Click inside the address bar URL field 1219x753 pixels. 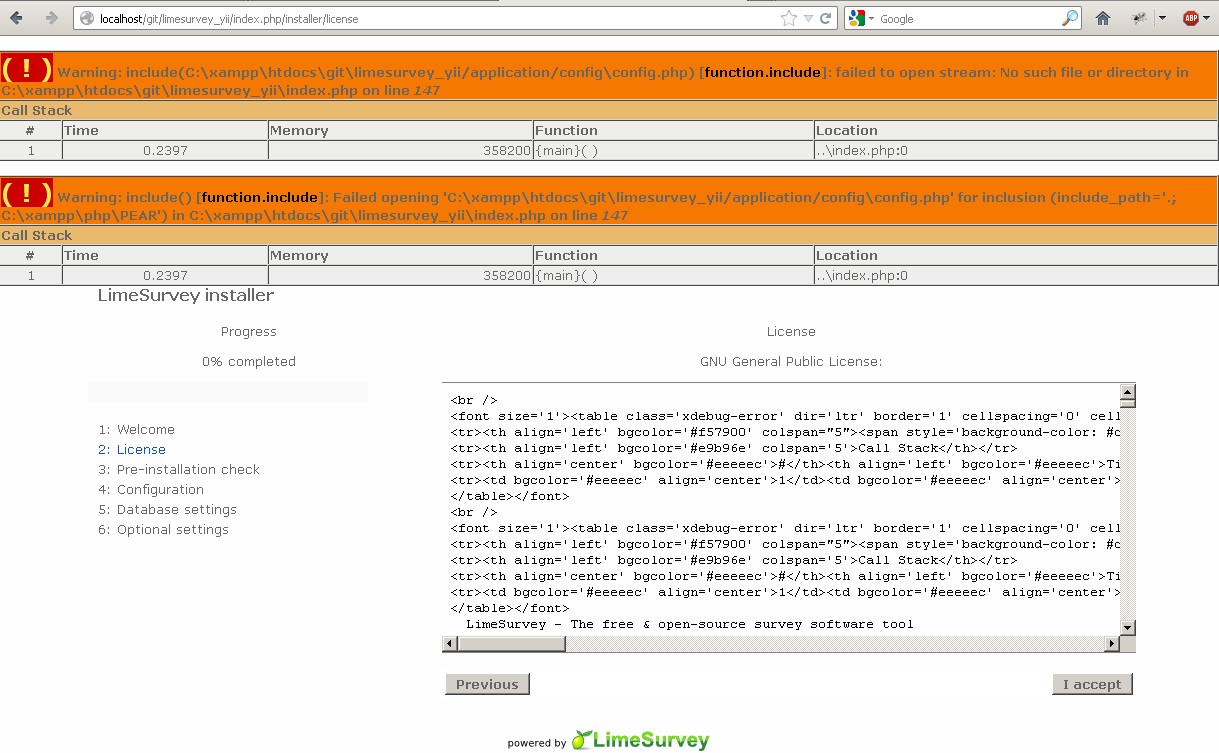430,18
